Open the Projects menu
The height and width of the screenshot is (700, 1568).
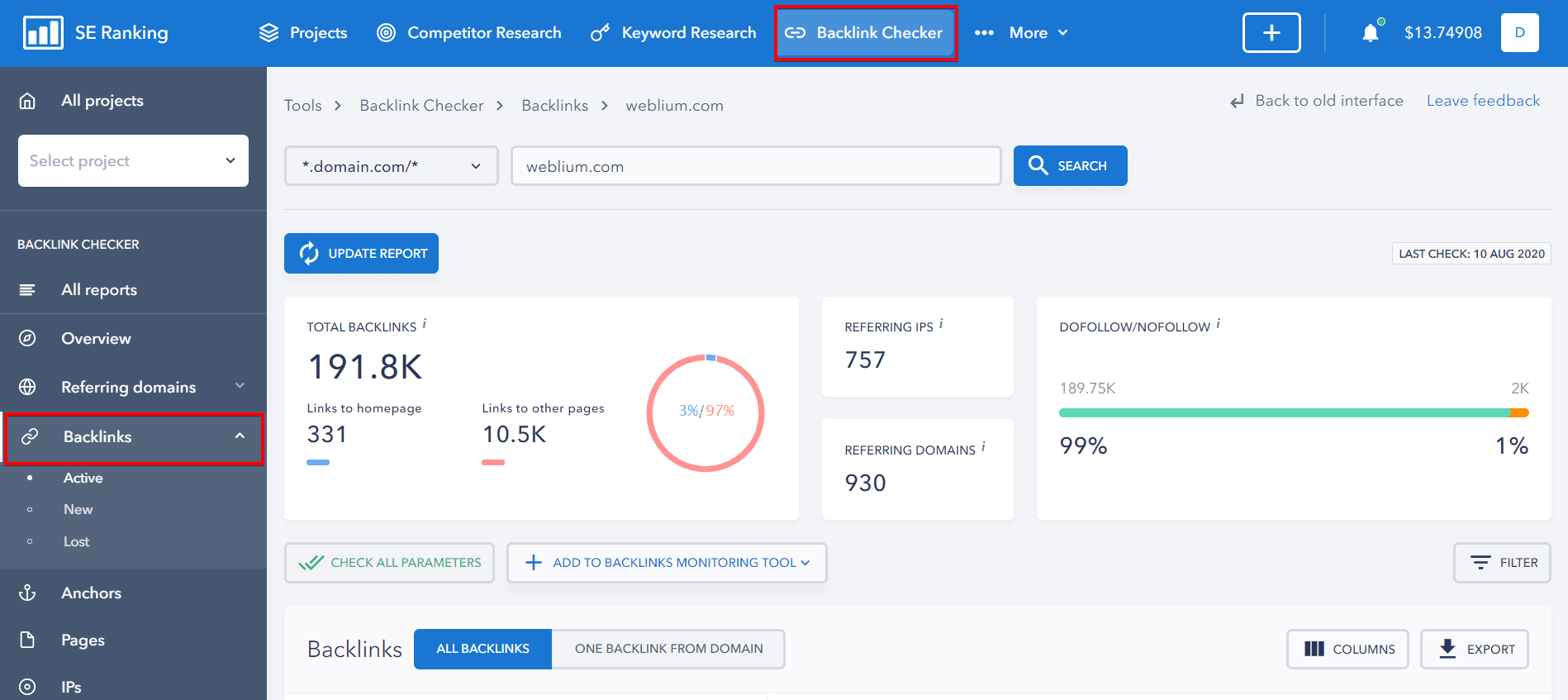pyautogui.click(x=303, y=33)
